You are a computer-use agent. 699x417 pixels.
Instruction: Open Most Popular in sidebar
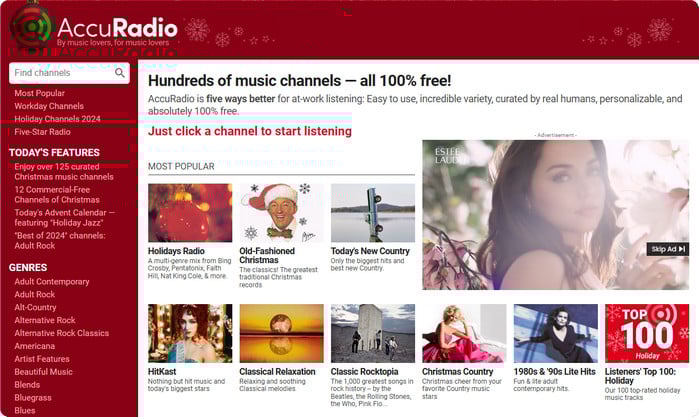click(x=39, y=93)
